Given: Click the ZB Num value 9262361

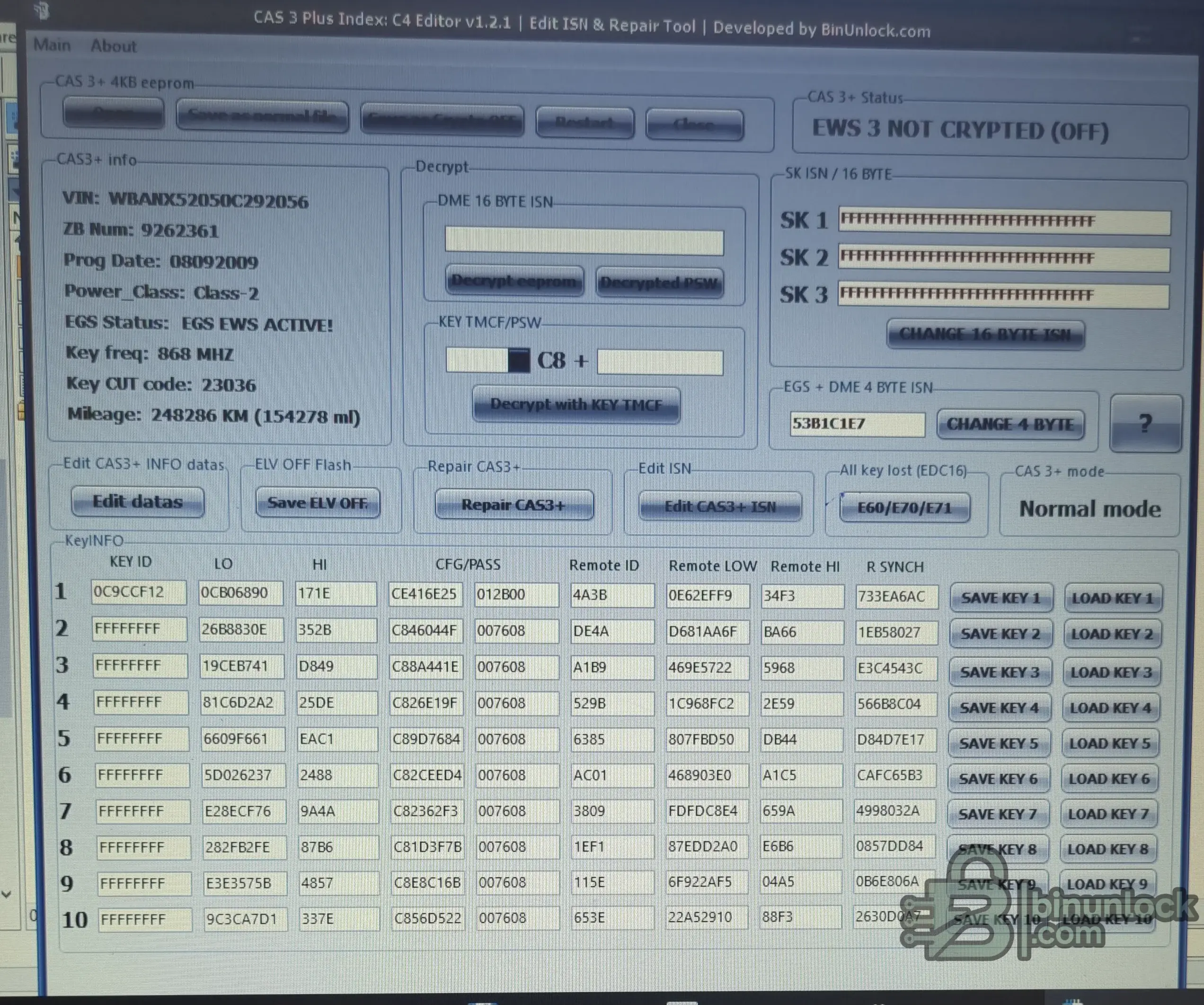Looking at the screenshot, I should coord(180,231).
